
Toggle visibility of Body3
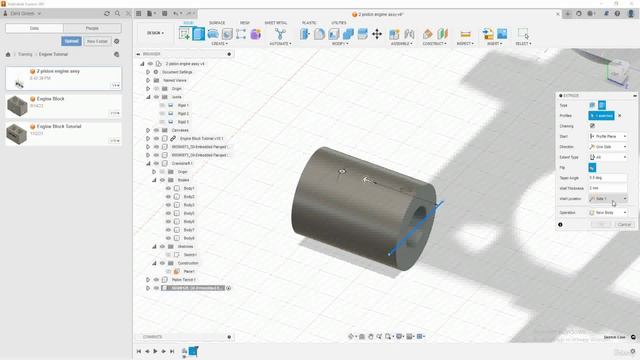click(x=168, y=205)
